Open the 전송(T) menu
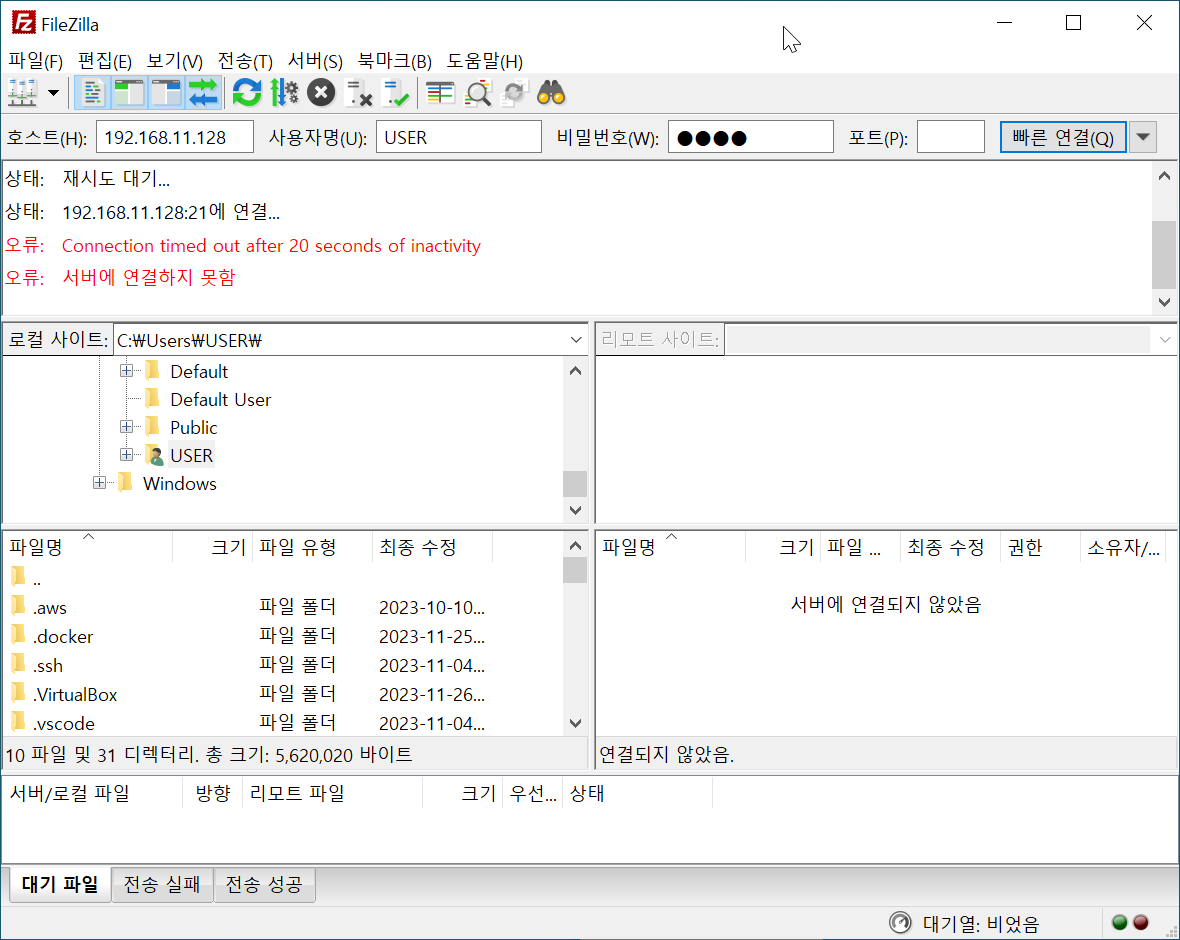 coord(245,61)
